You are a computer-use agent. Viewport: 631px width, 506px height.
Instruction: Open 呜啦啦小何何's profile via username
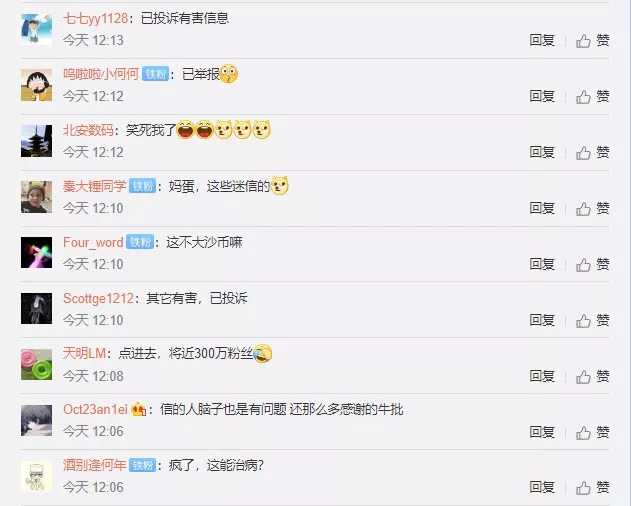(x=101, y=74)
